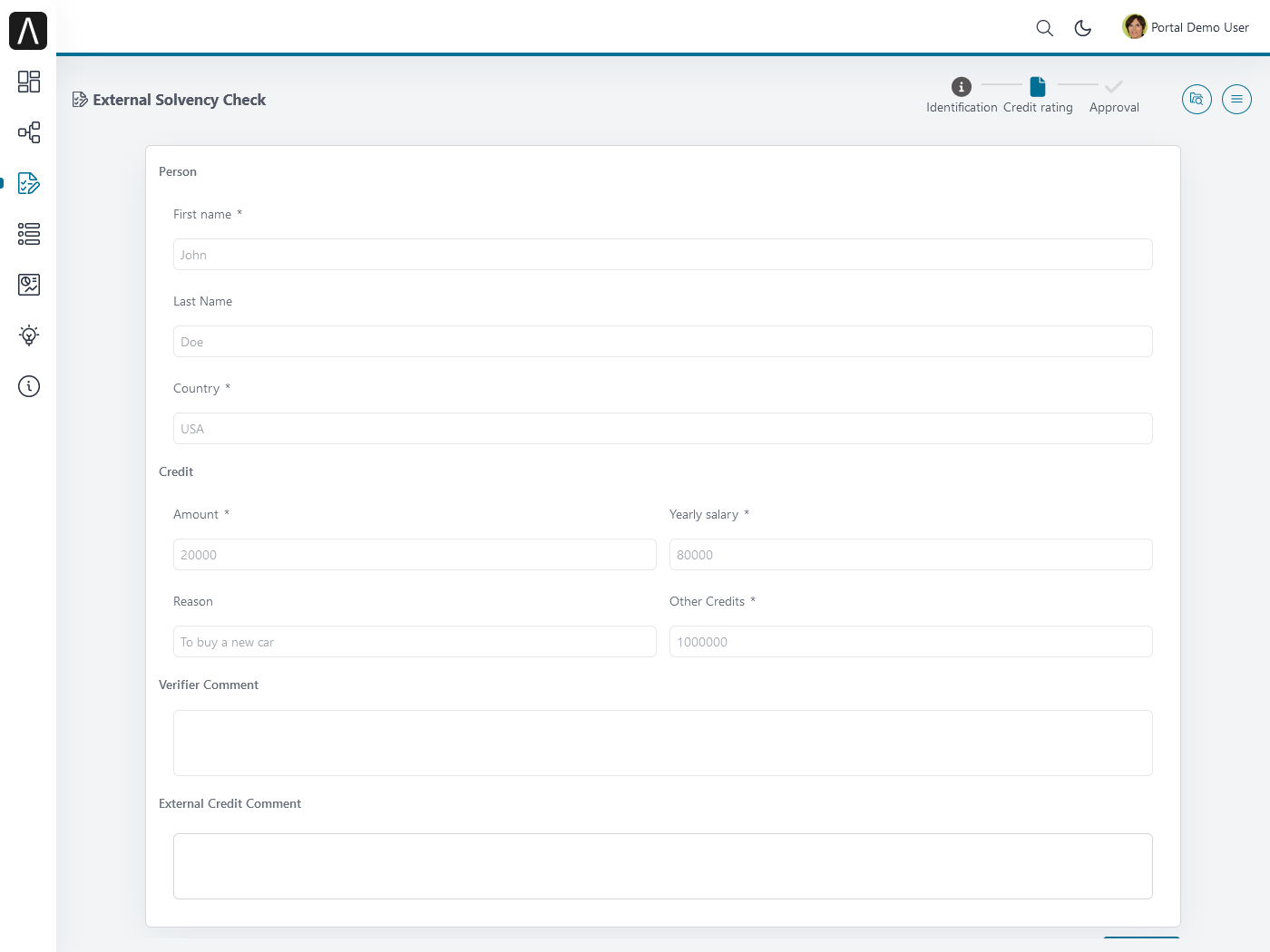Open the Tasks sidebar icon
1270x952 pixels.
29,183
